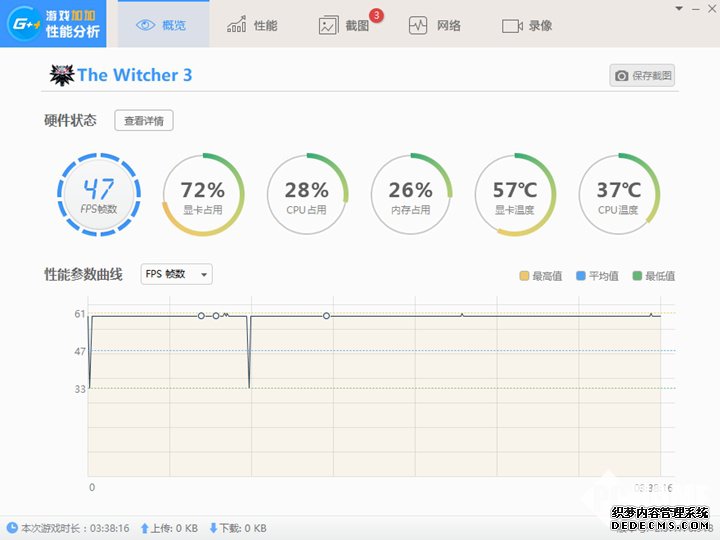Click the eye icon on overview tab
The height and width of the screenshot is (540, 720).
tap(145, 25)
